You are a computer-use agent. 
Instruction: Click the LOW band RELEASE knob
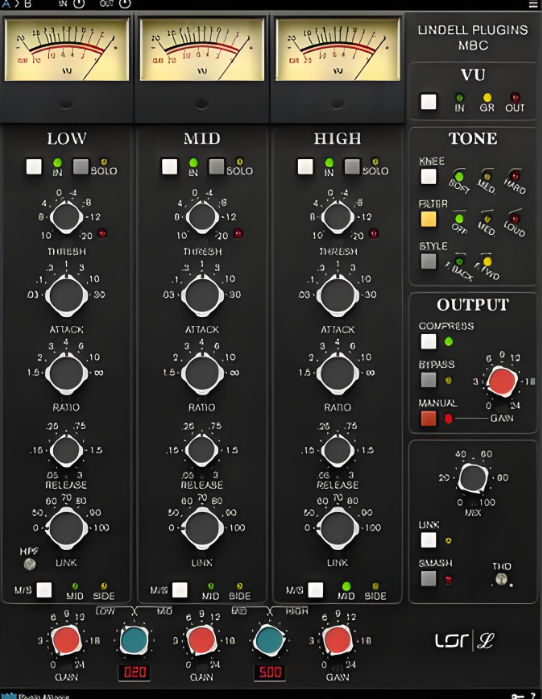click(x=66, y=450)
